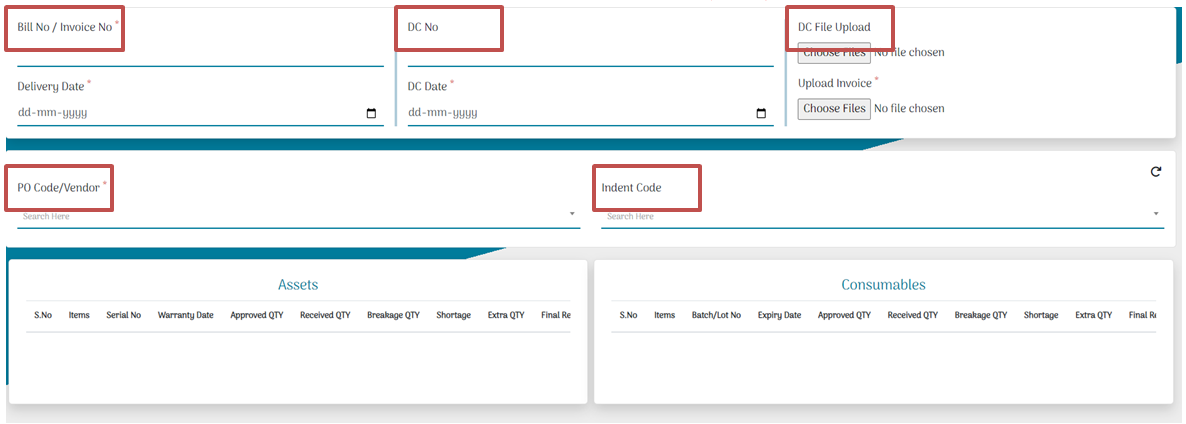Click Serial No column header in Assets

pyautogui.click(x=124, y=315)
